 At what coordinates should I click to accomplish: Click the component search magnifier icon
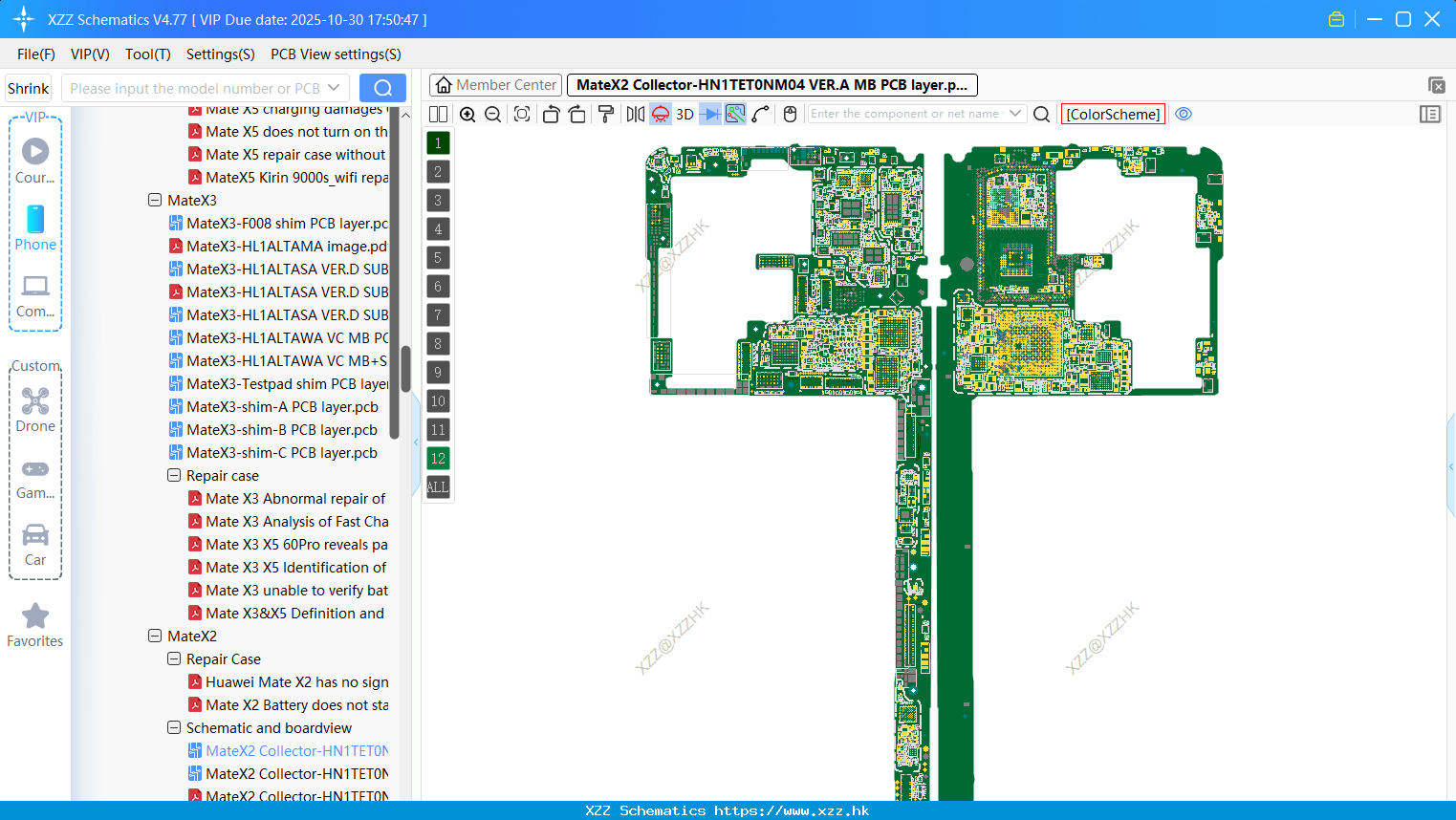pos(1042,114)
